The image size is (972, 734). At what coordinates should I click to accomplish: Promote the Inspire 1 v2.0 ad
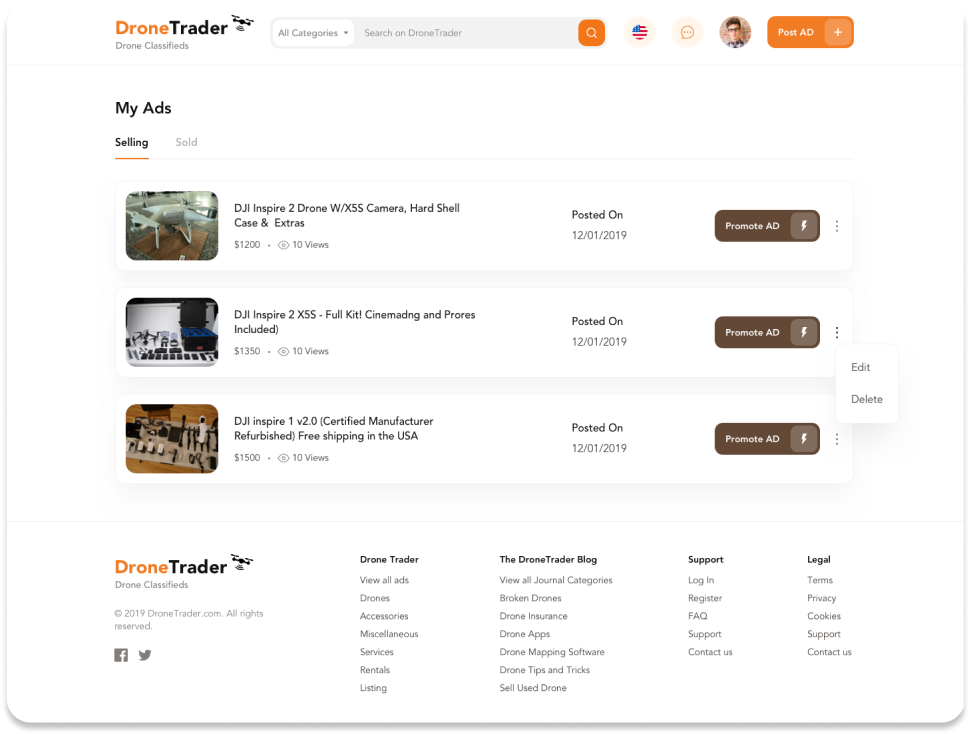point(767,439)
